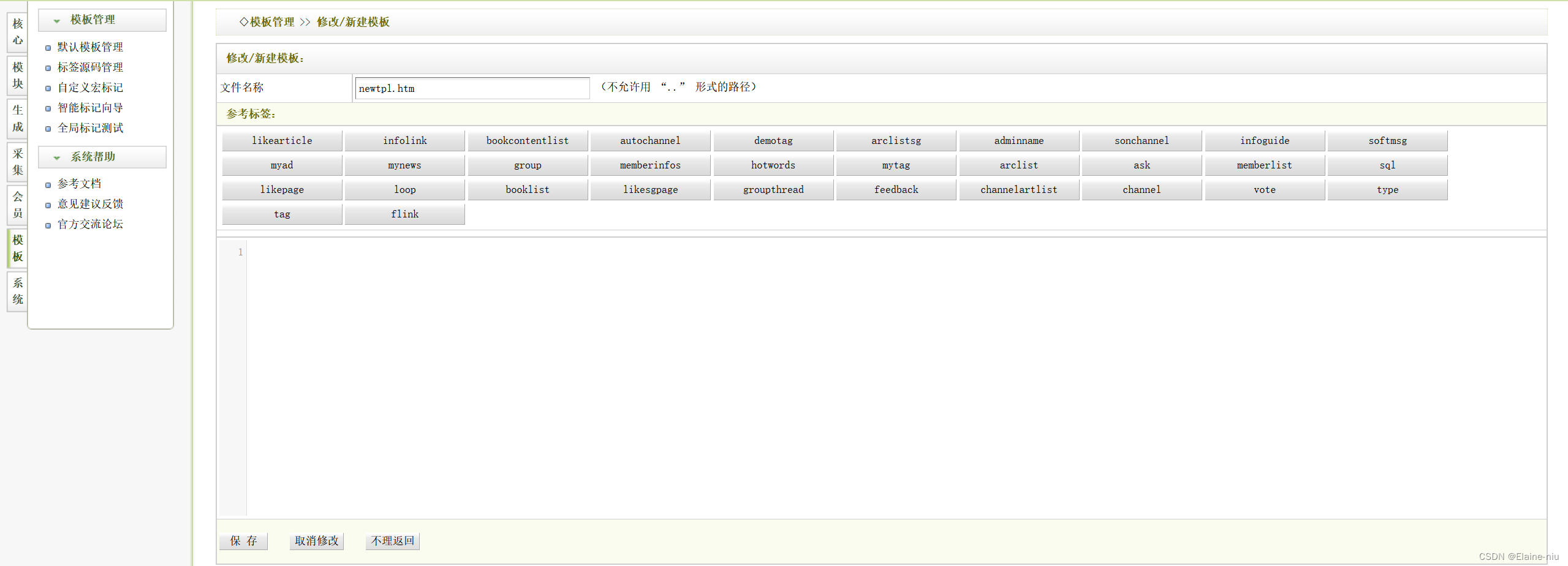Insert the channel reference tag
This screenshot has width=1568, height=566.
click(x=1142, y=190)
